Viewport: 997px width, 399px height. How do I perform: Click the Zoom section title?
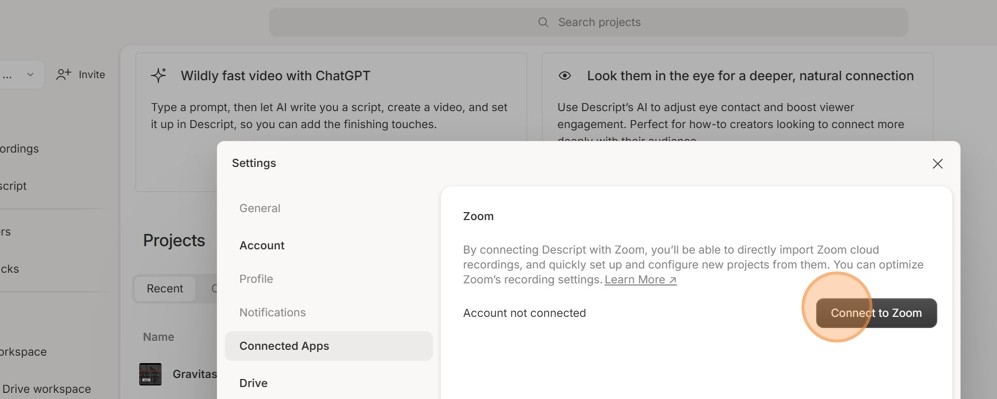tap(478, 216)
